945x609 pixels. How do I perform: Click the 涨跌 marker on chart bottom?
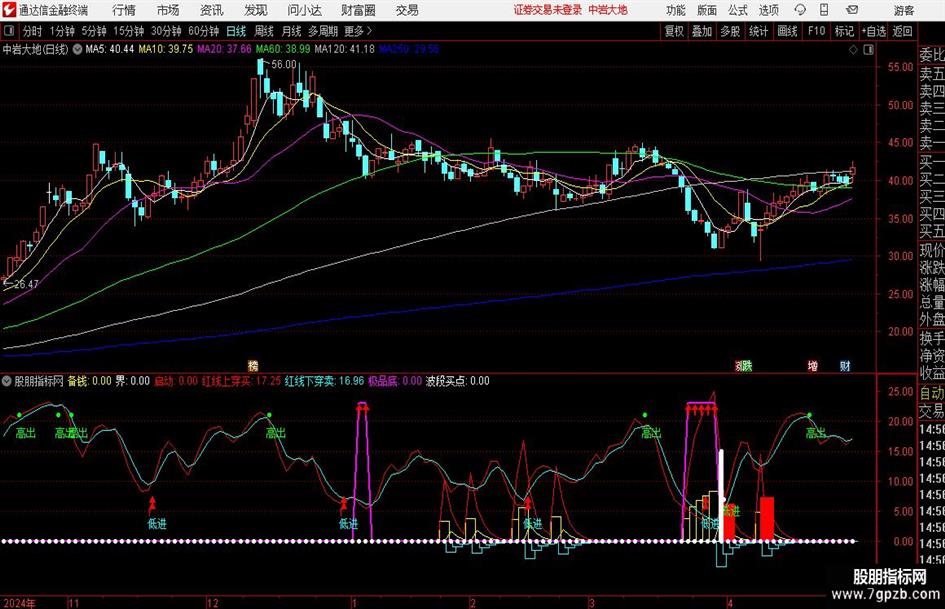pyautogui.click(x=744, y=366)
